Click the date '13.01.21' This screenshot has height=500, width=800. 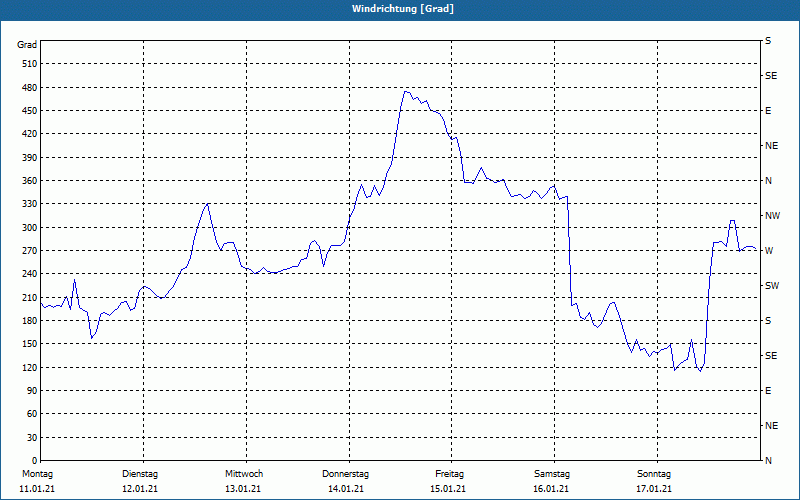click(x=243, y=489)
